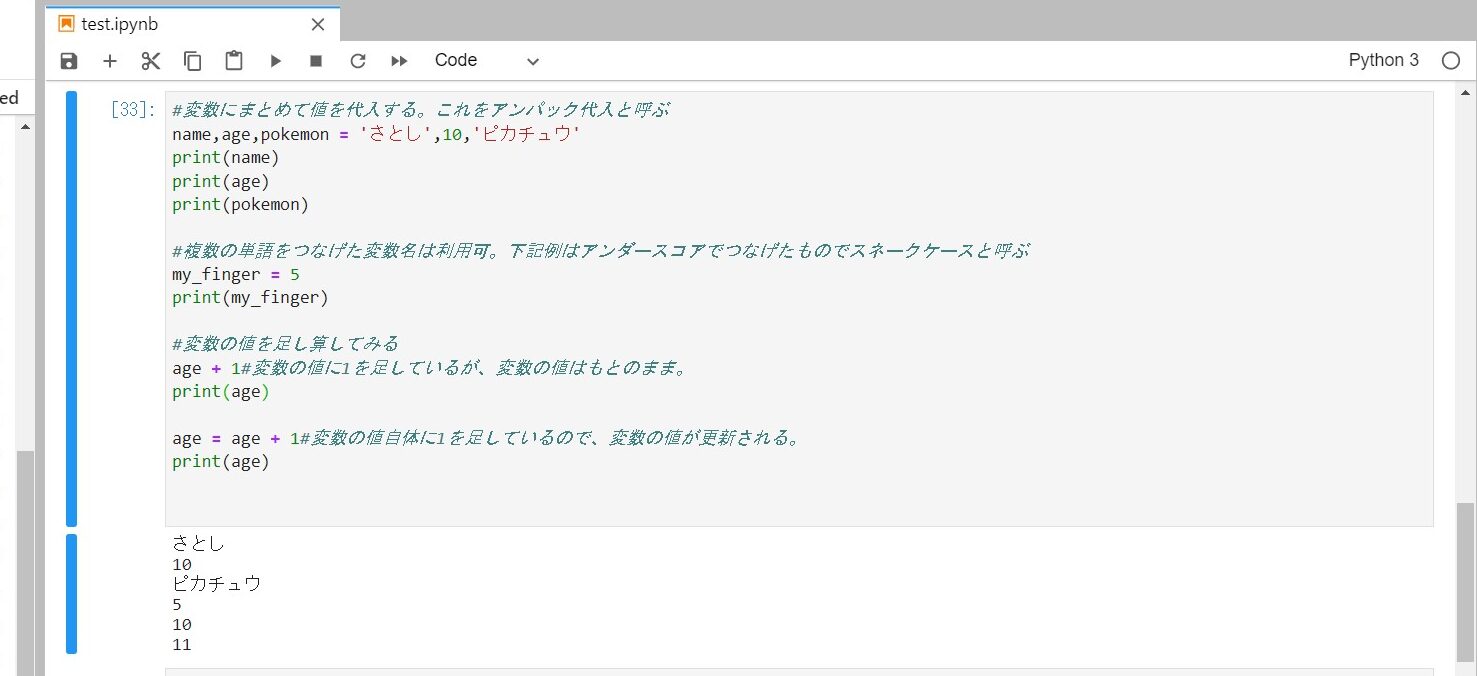This screenshot has height=676, width=1477.
Task: Click the empty cell below the output
Action: (799, 672)
